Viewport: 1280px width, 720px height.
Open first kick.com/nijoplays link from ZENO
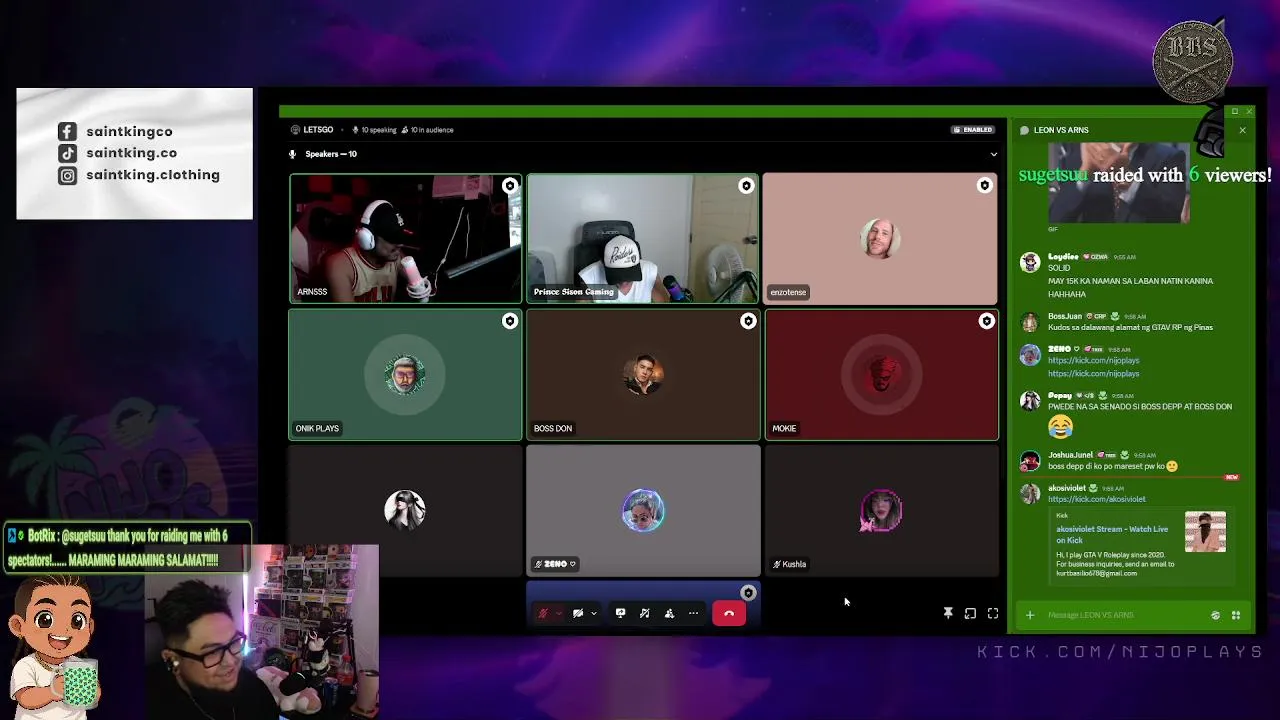[x=1093, y=360]
